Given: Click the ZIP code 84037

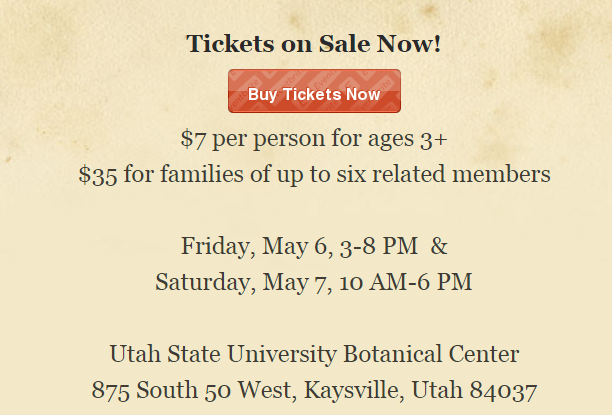Looking at the screenshot, I should tap(506, 390).
